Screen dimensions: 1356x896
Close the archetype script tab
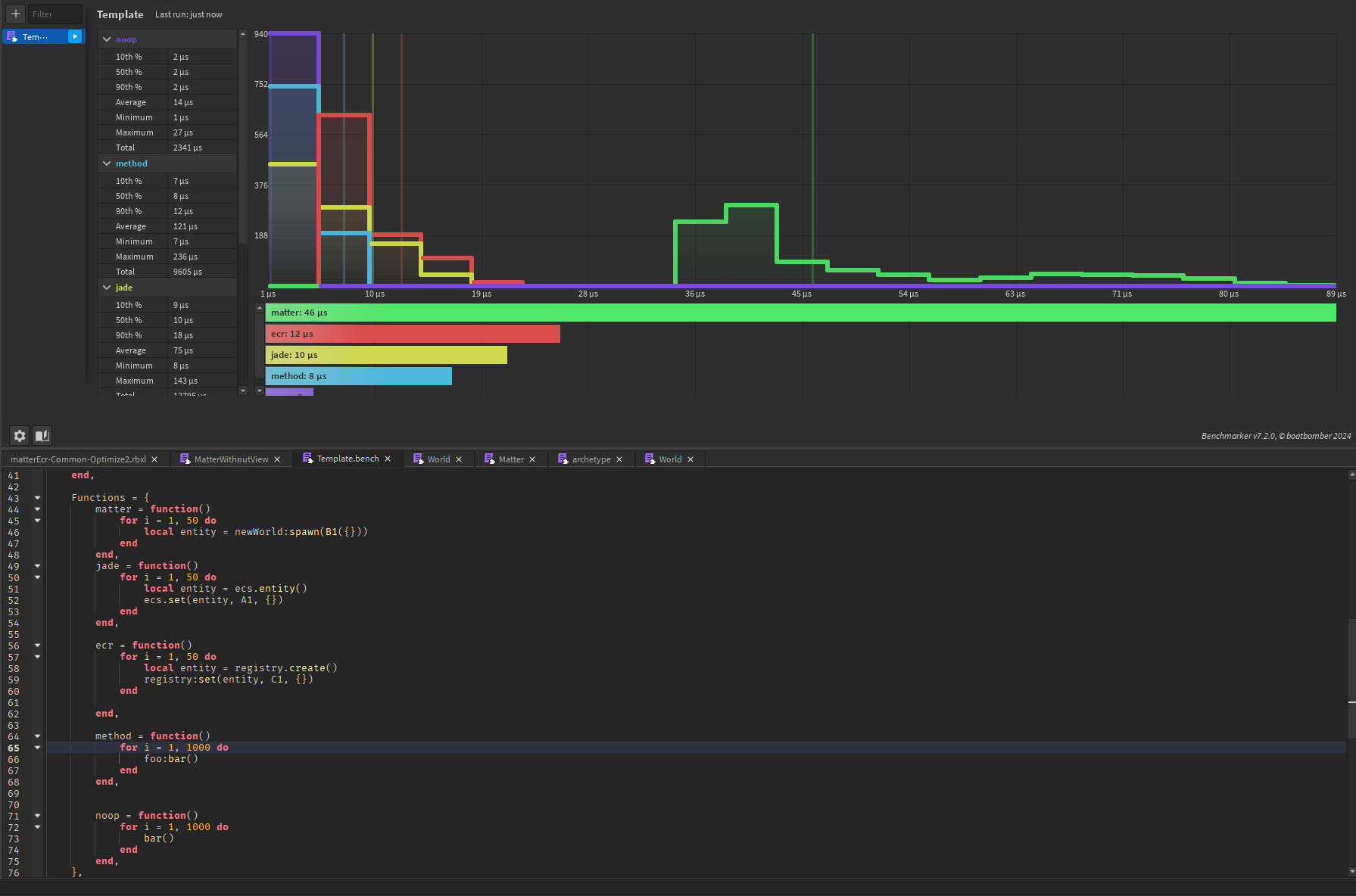point(619,459)
